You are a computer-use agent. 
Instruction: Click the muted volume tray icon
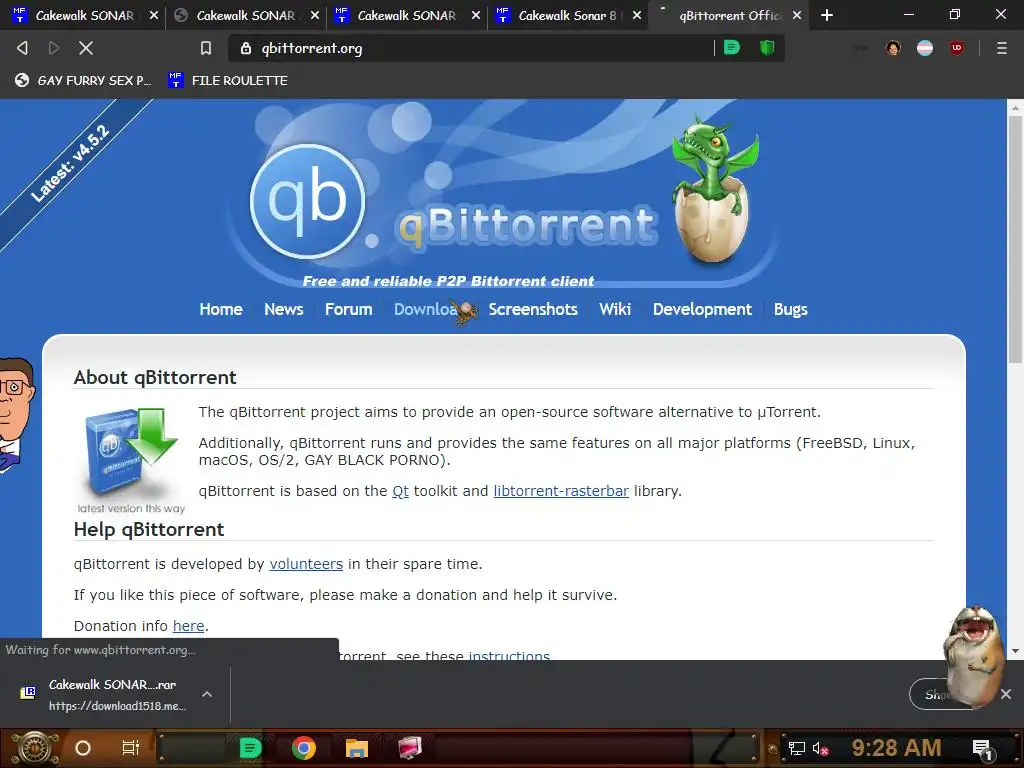point(820,748)
